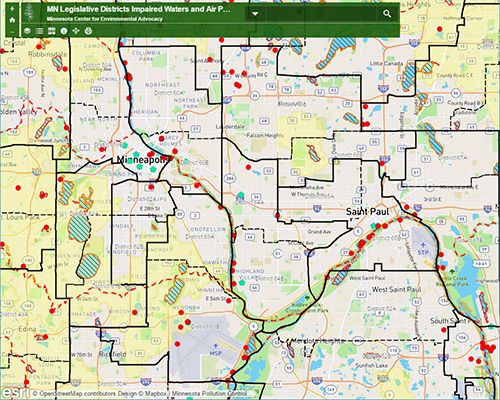Click the 'District 52A' label
Viewport: 500px width, 400px height.
[381, 309]
